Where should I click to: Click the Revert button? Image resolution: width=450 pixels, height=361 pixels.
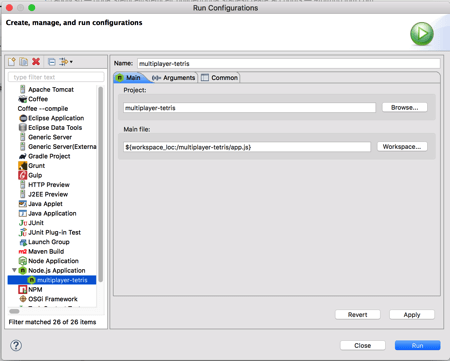357,315
